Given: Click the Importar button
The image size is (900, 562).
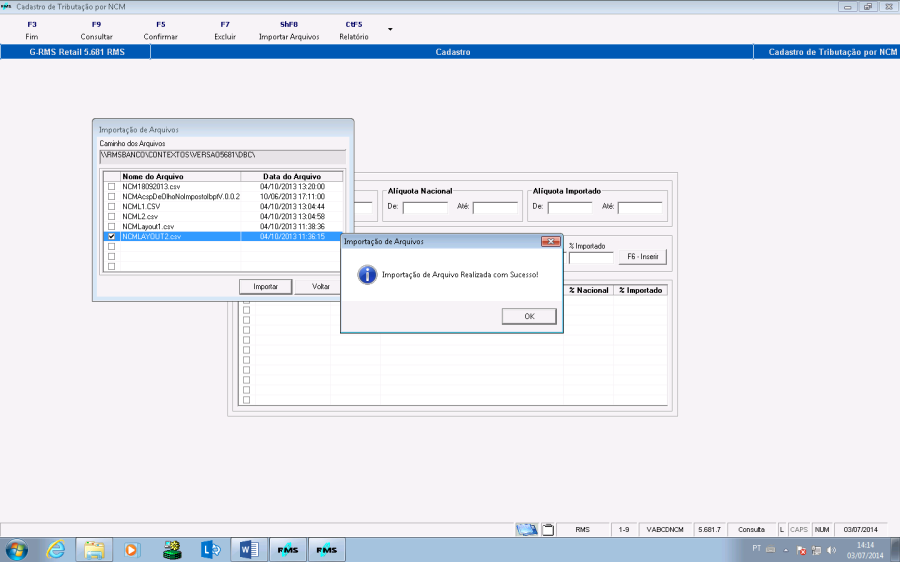Looking at the screenshot, I should pyautogui.click(x=265, y=286).
